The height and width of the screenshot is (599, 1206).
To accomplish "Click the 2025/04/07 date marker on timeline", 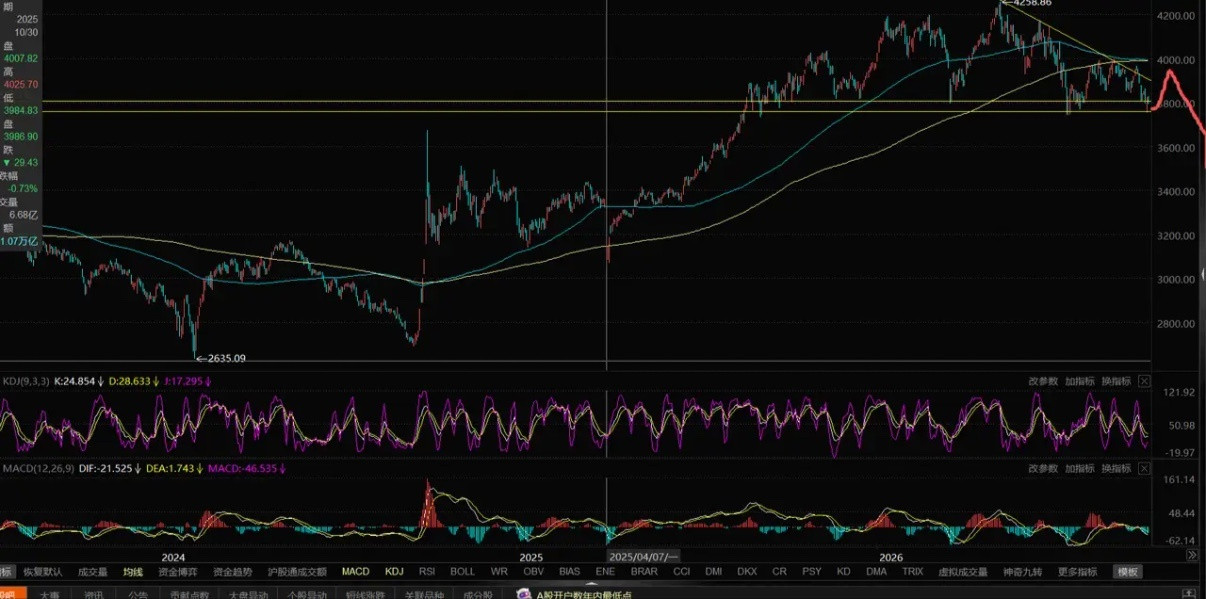I will click(644, 556).
